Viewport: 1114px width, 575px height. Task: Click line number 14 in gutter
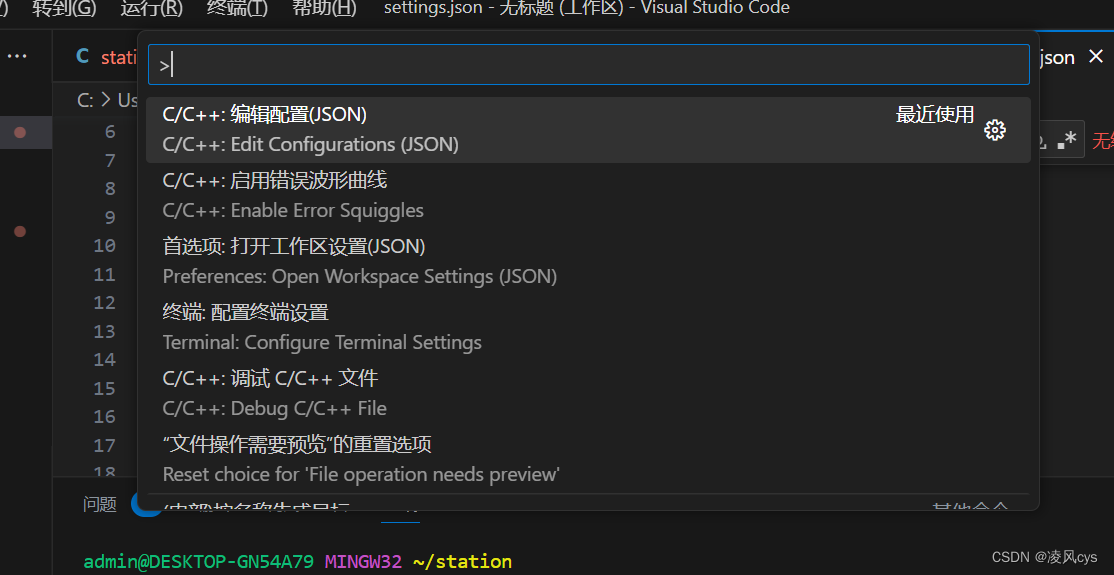104,360
